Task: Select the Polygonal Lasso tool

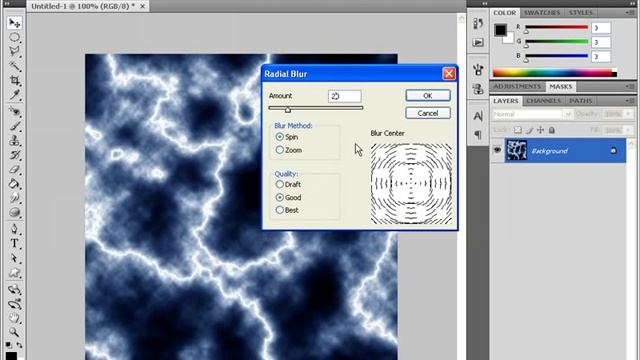Action: coord(14,51)
